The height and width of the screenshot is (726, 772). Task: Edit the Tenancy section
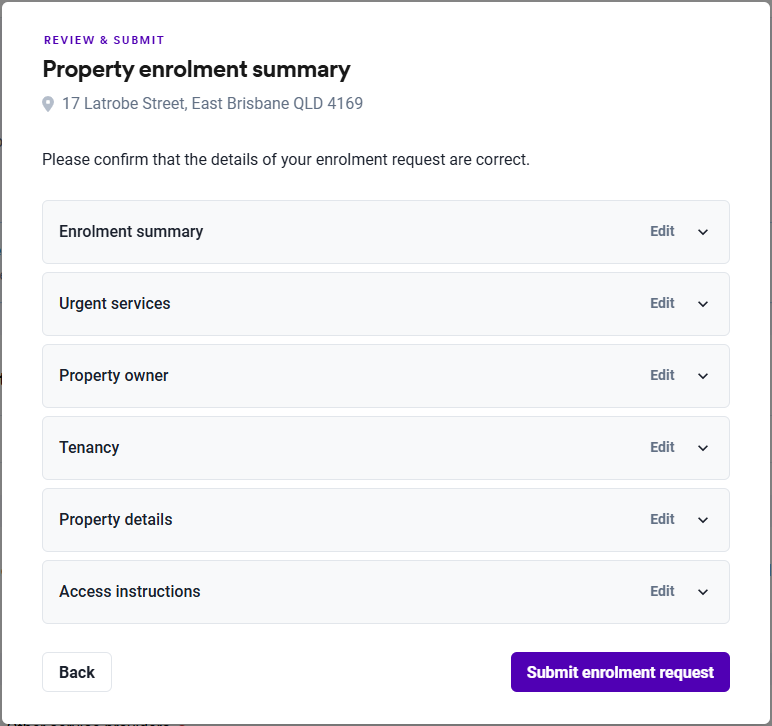662,447
